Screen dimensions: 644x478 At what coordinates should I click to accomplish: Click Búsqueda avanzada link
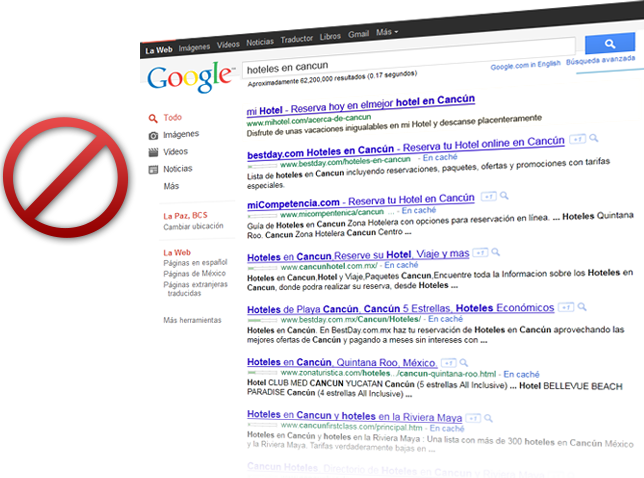tap(600, 60)
